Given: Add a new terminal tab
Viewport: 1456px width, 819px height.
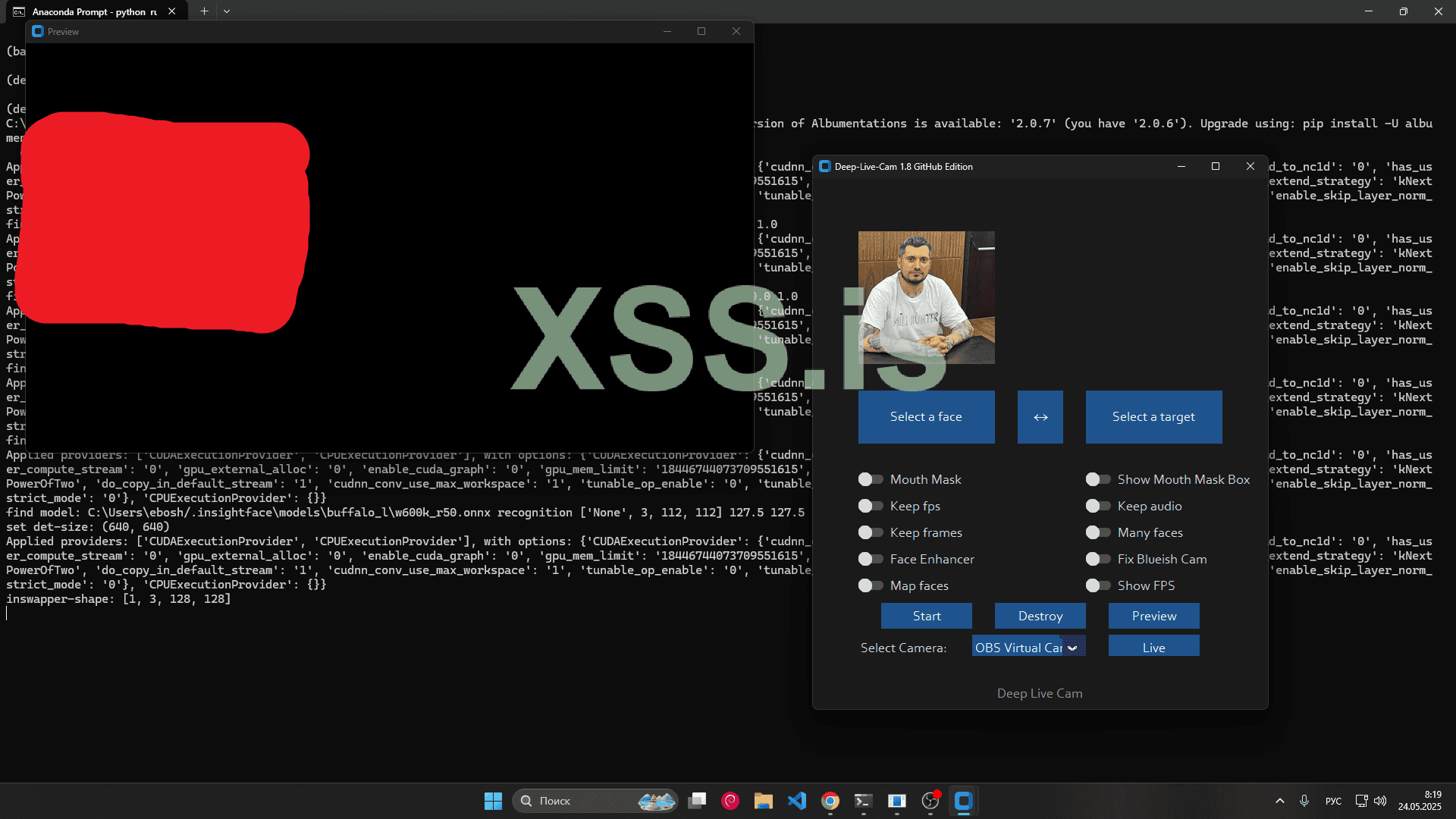Looking at the screenshot, I should [x=204, y=11].
